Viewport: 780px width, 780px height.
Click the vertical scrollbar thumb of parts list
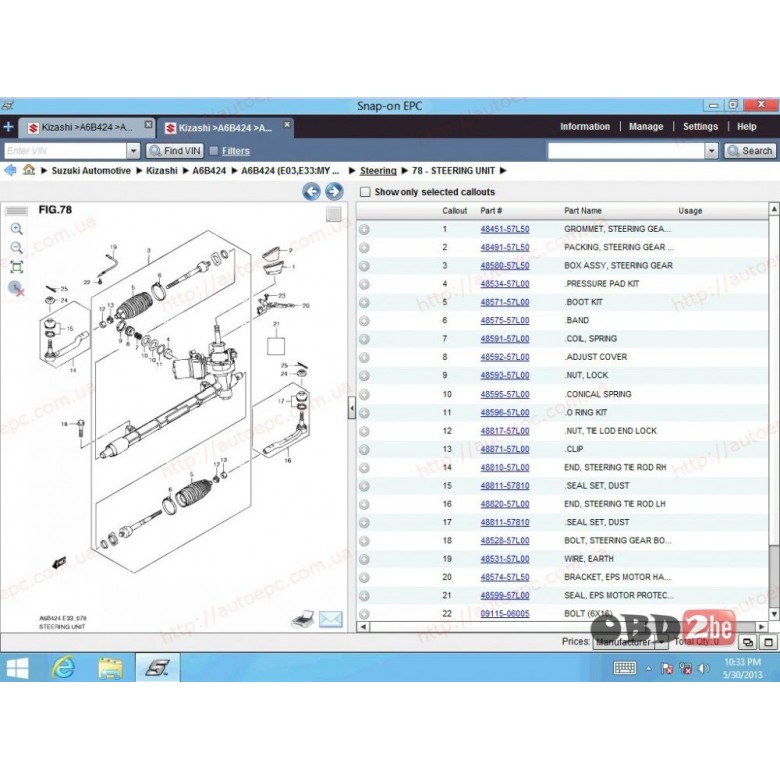(774, 575)
